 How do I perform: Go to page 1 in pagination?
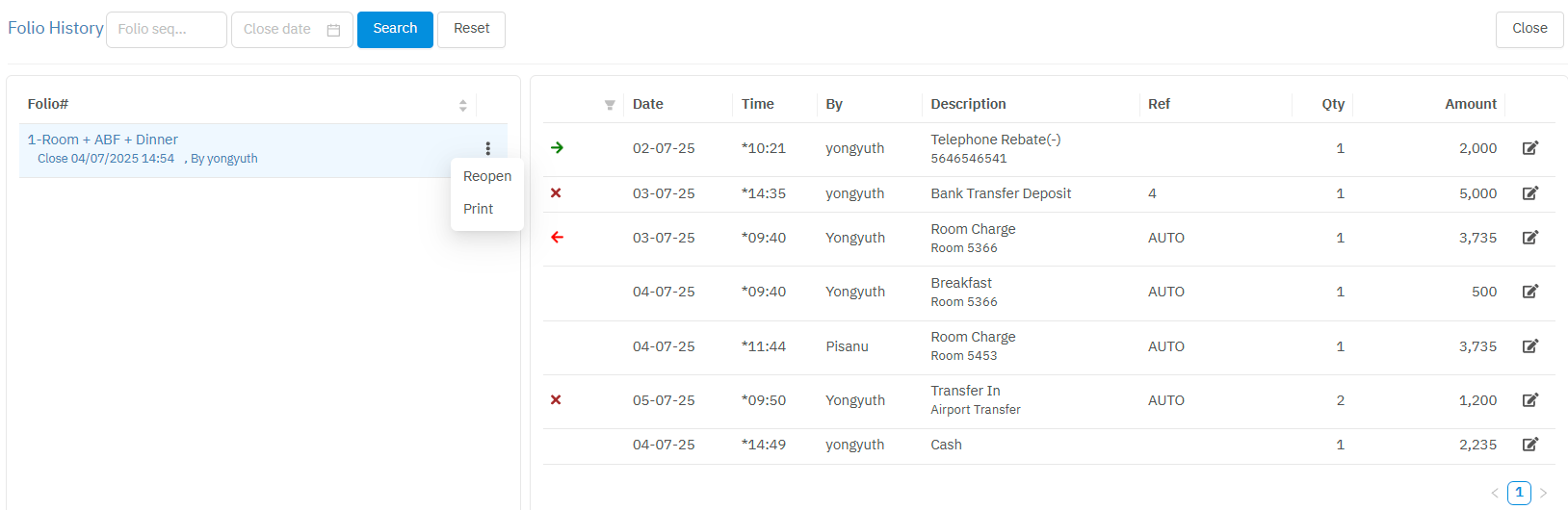click(x=1519, y=493)
